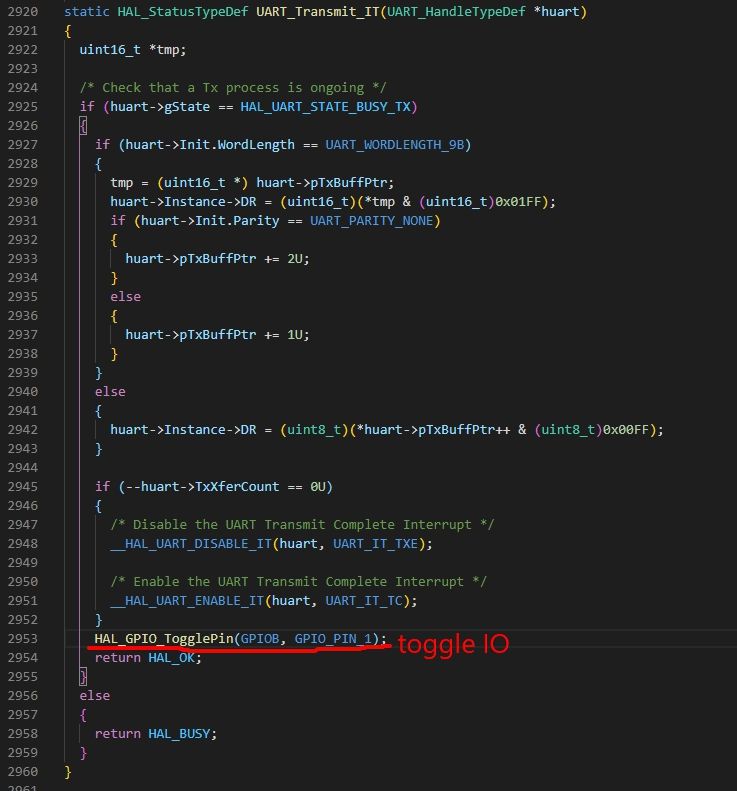Click the HAL_UART_STATE_BUSY_TX constant
The height and width of the screenshot is (791, 737).
(325, 107)
